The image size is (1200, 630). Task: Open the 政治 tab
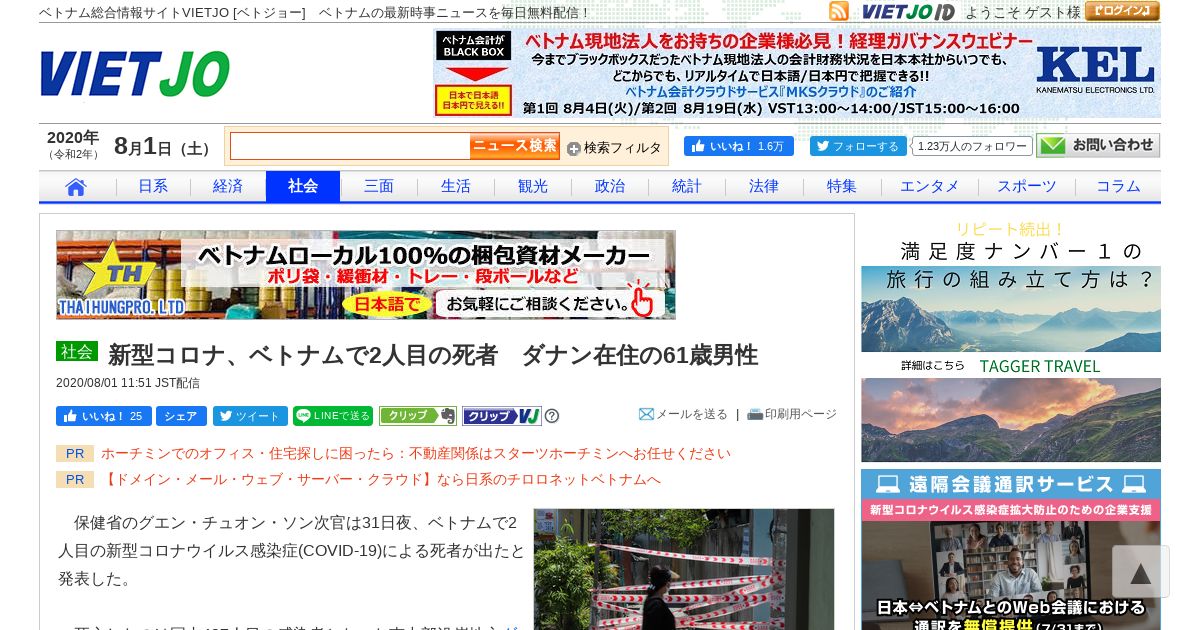pyautogui.click(x=610, y=187)
